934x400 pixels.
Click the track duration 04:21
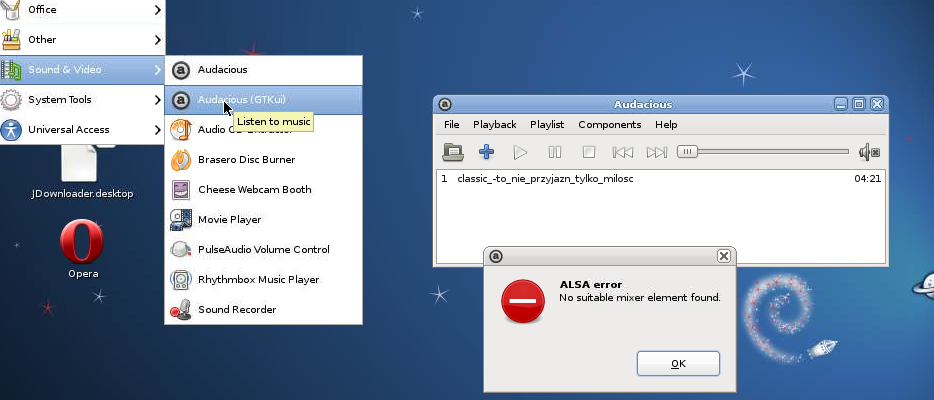(867, 179)
